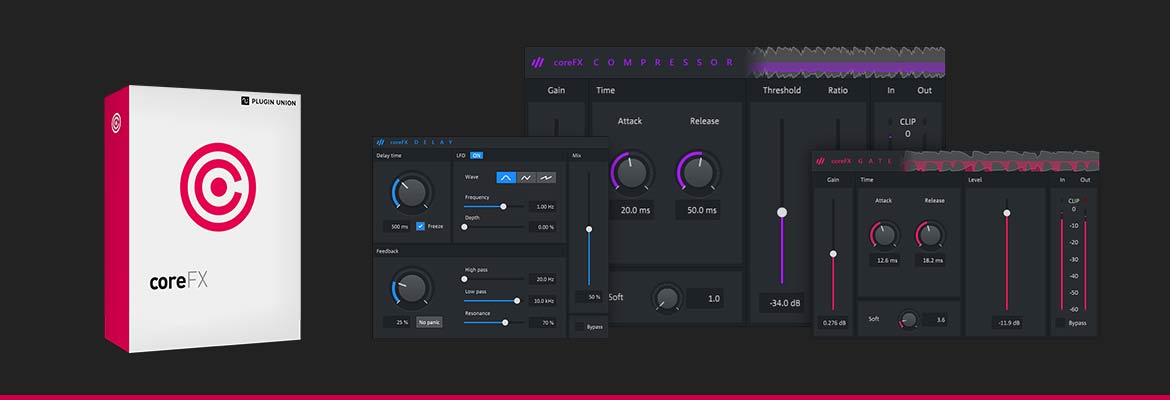Click the Gate Attack knob
1170x400 pixels.
click(884, 235)
